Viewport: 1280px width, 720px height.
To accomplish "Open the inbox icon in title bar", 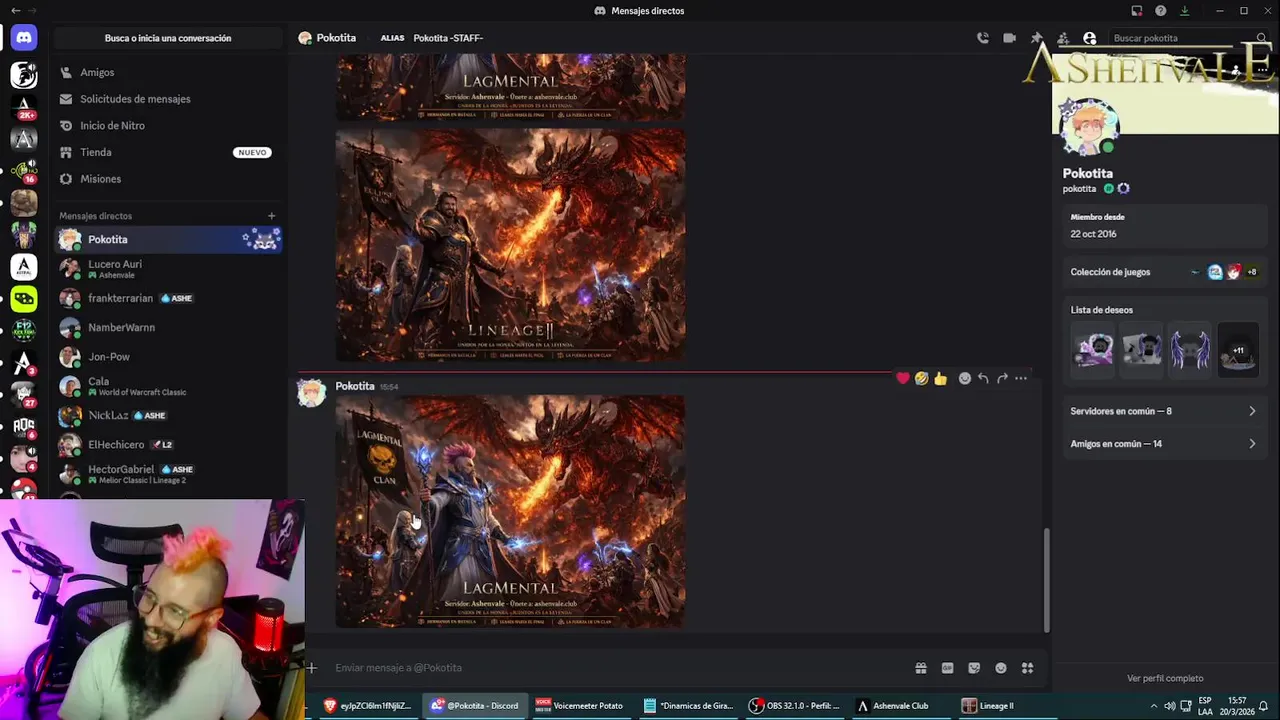I will point(1136,10).
